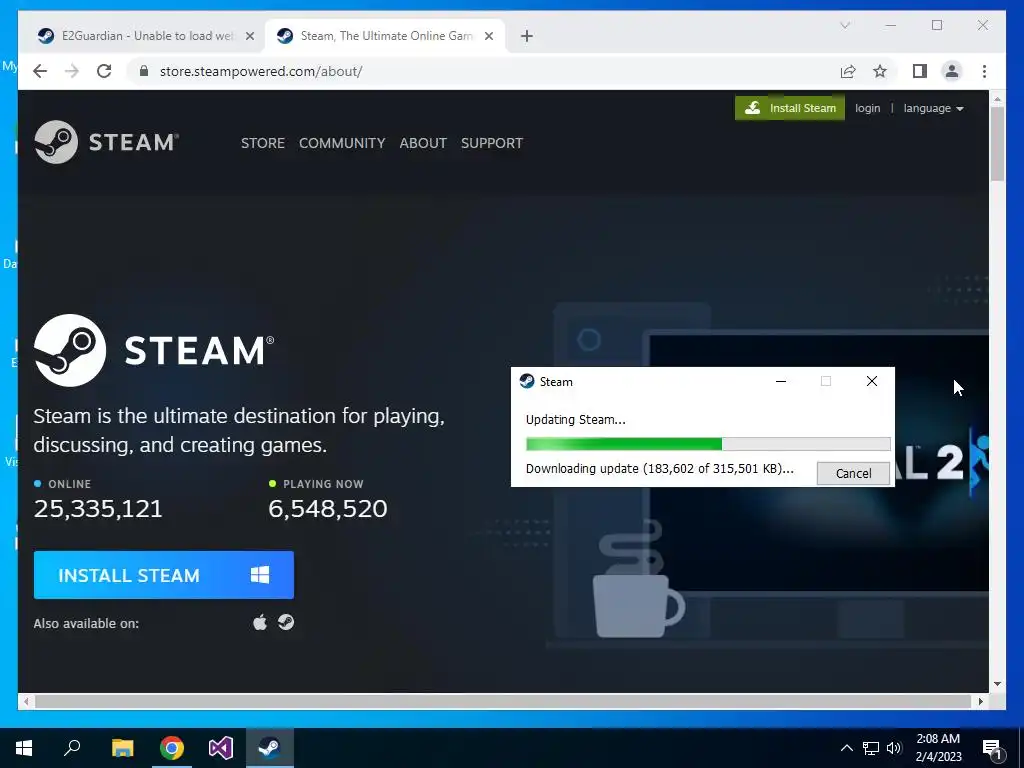Screen dimensions: 1024x768
Task: Click the horizontal scrollbar right arrow
Action: (980, 701)
